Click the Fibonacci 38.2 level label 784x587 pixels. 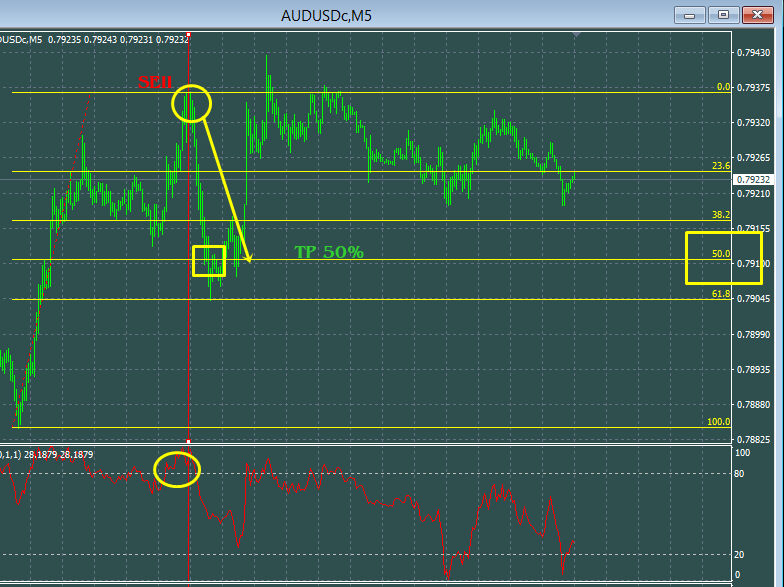click(x=721, y=215)
